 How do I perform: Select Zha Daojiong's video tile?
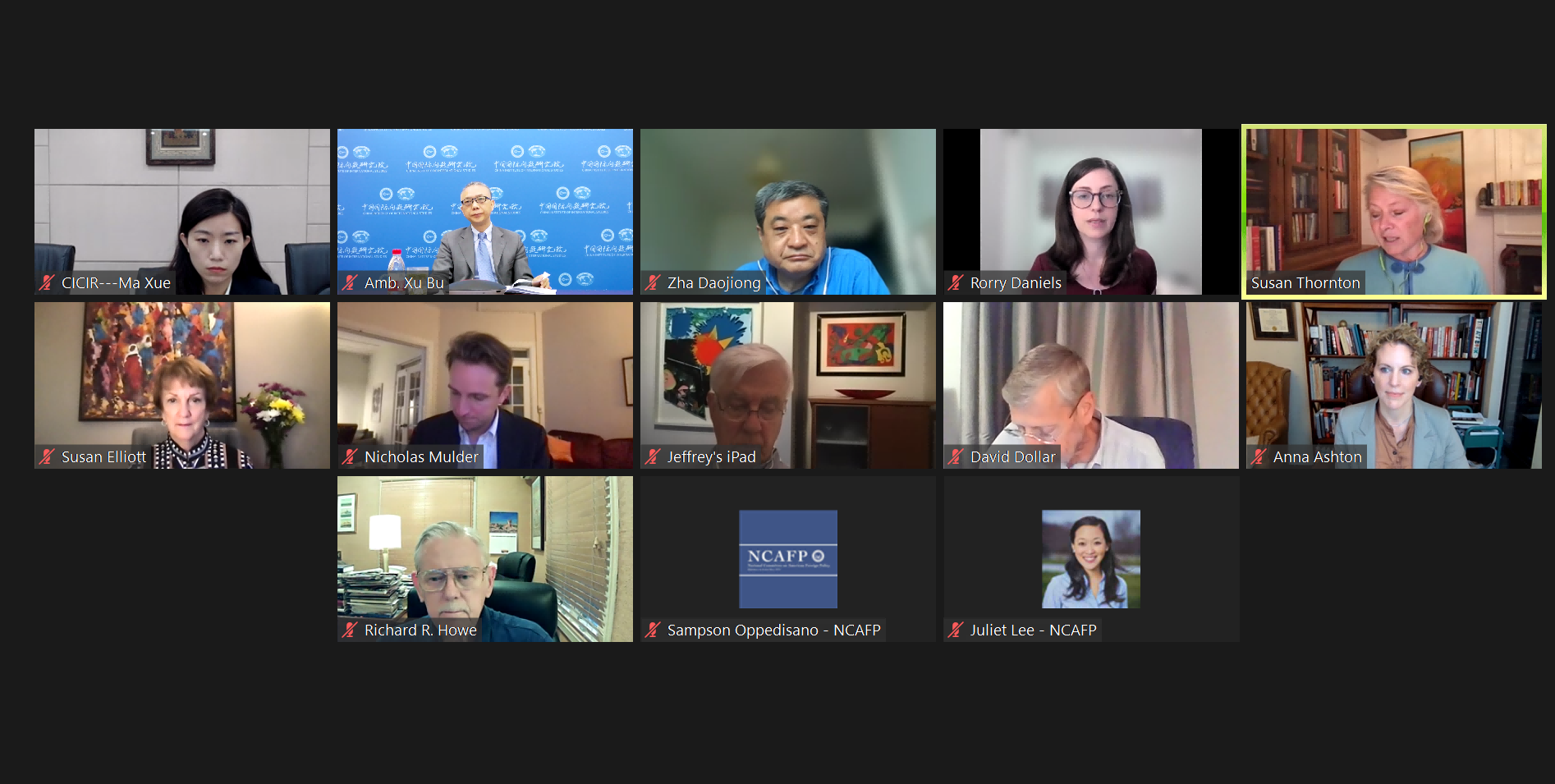(788, 212)
